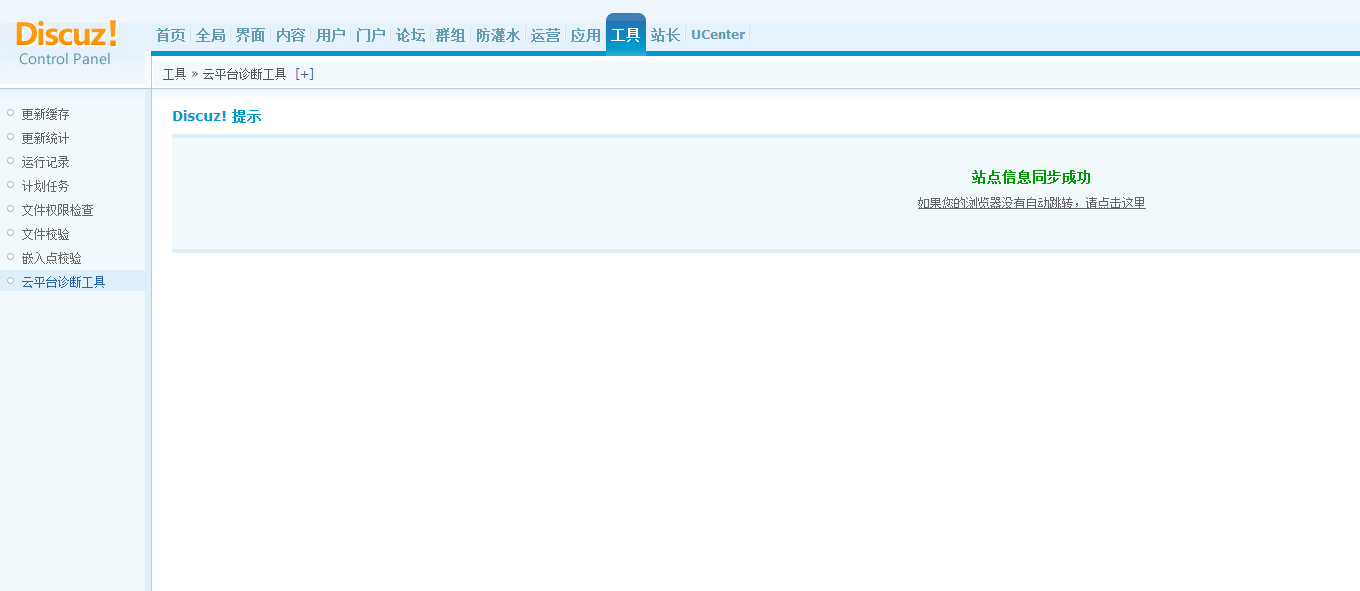1360x591 pixels.
Task: Select the active 工具 tab
Action: click(x=626, y=34)
